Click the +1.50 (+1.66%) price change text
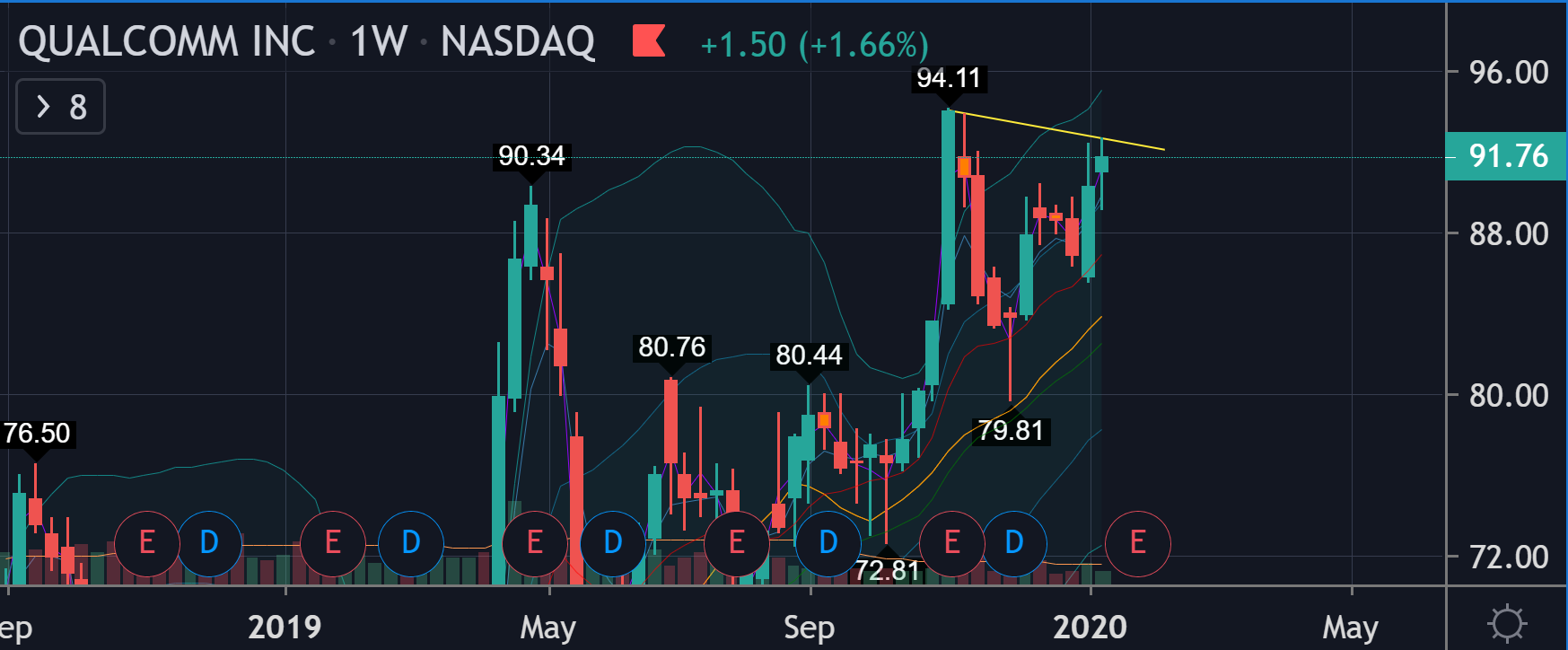 pyautogui.click(x=814, y=45)
